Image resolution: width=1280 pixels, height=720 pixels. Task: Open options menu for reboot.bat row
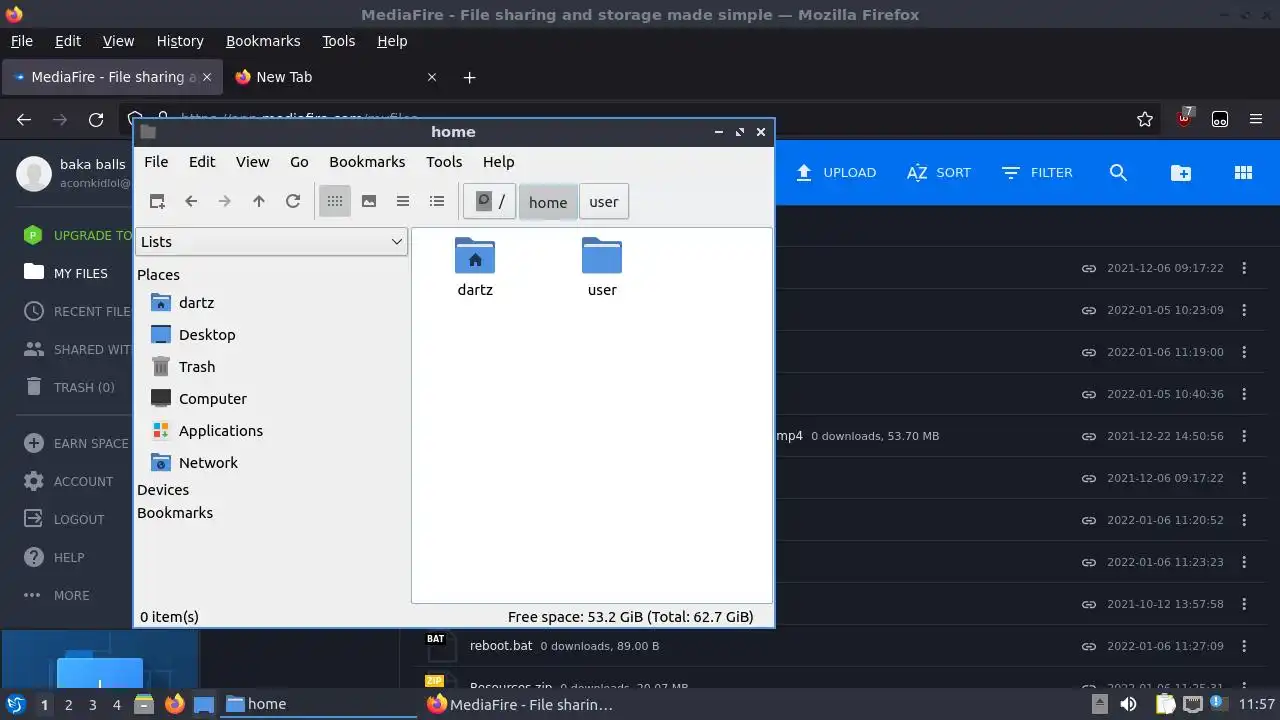(1244, 646)
